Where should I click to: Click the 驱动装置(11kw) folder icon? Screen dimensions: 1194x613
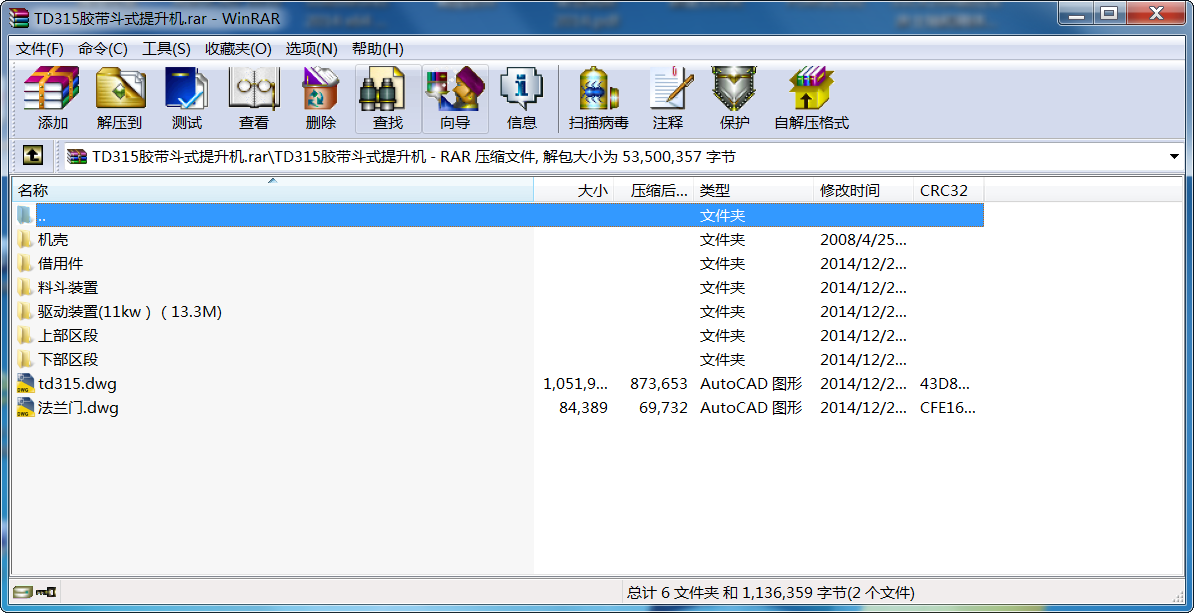(x=25, y=311)
